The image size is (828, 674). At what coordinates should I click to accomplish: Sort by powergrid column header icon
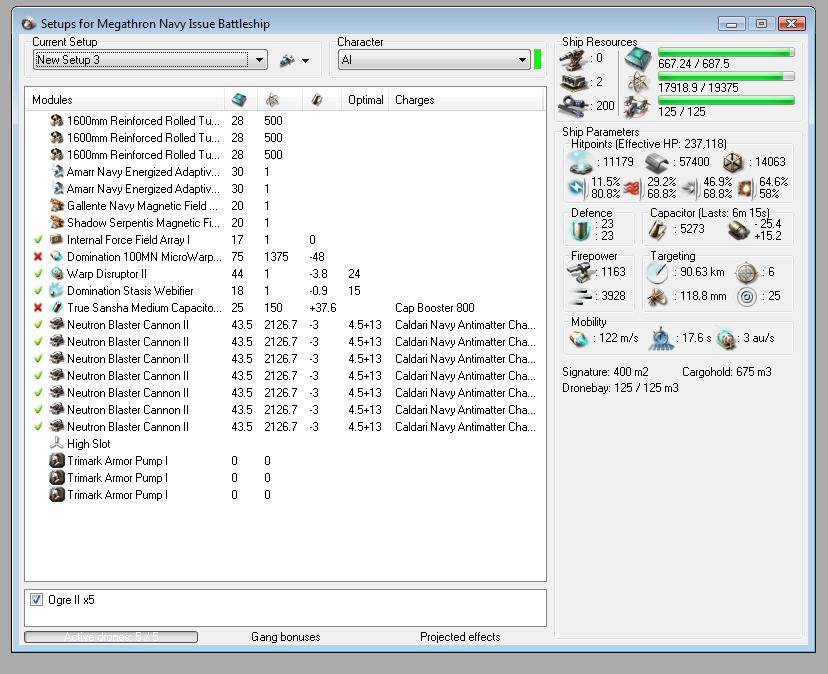[272, 99]
